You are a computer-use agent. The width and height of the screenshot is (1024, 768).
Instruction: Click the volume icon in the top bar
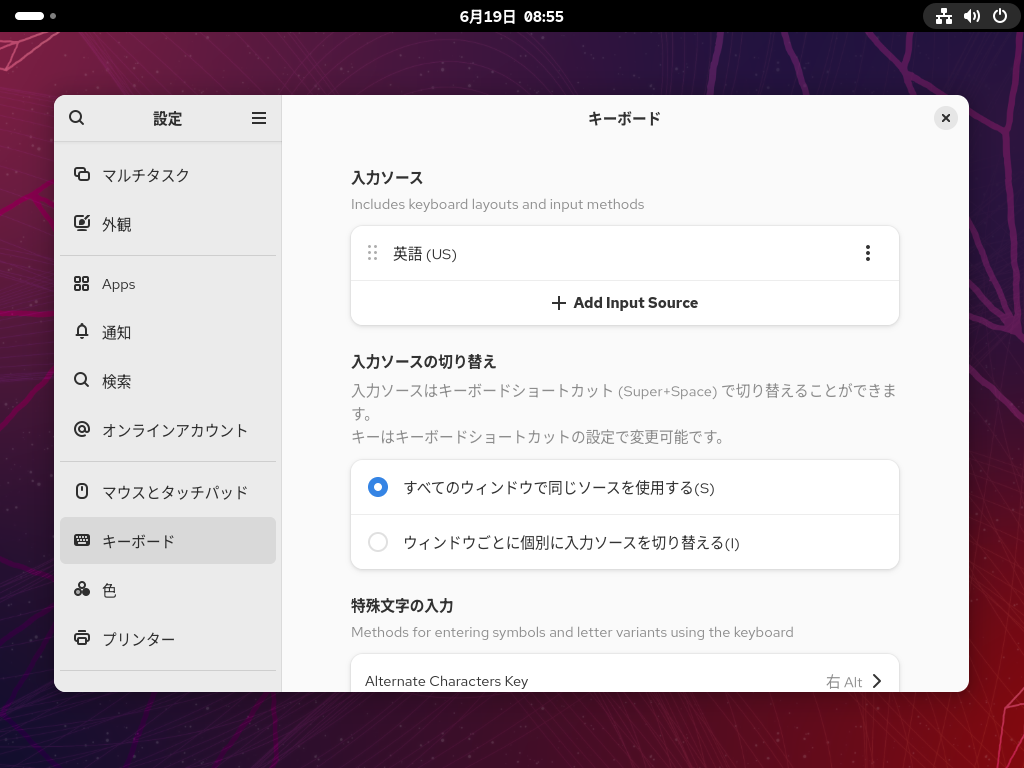(x=972, y=16)
